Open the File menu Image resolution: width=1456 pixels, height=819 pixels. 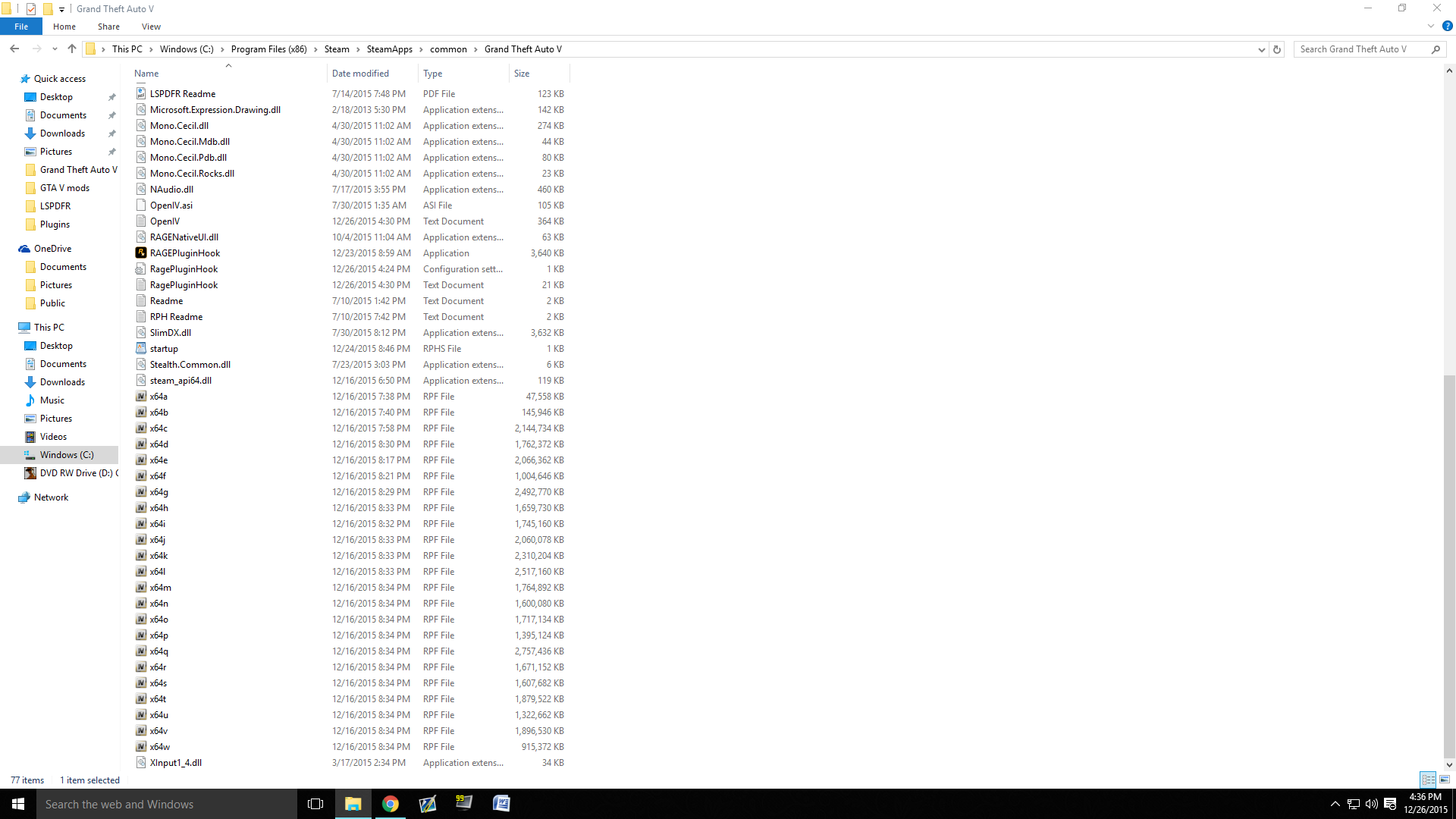point(21,27)
